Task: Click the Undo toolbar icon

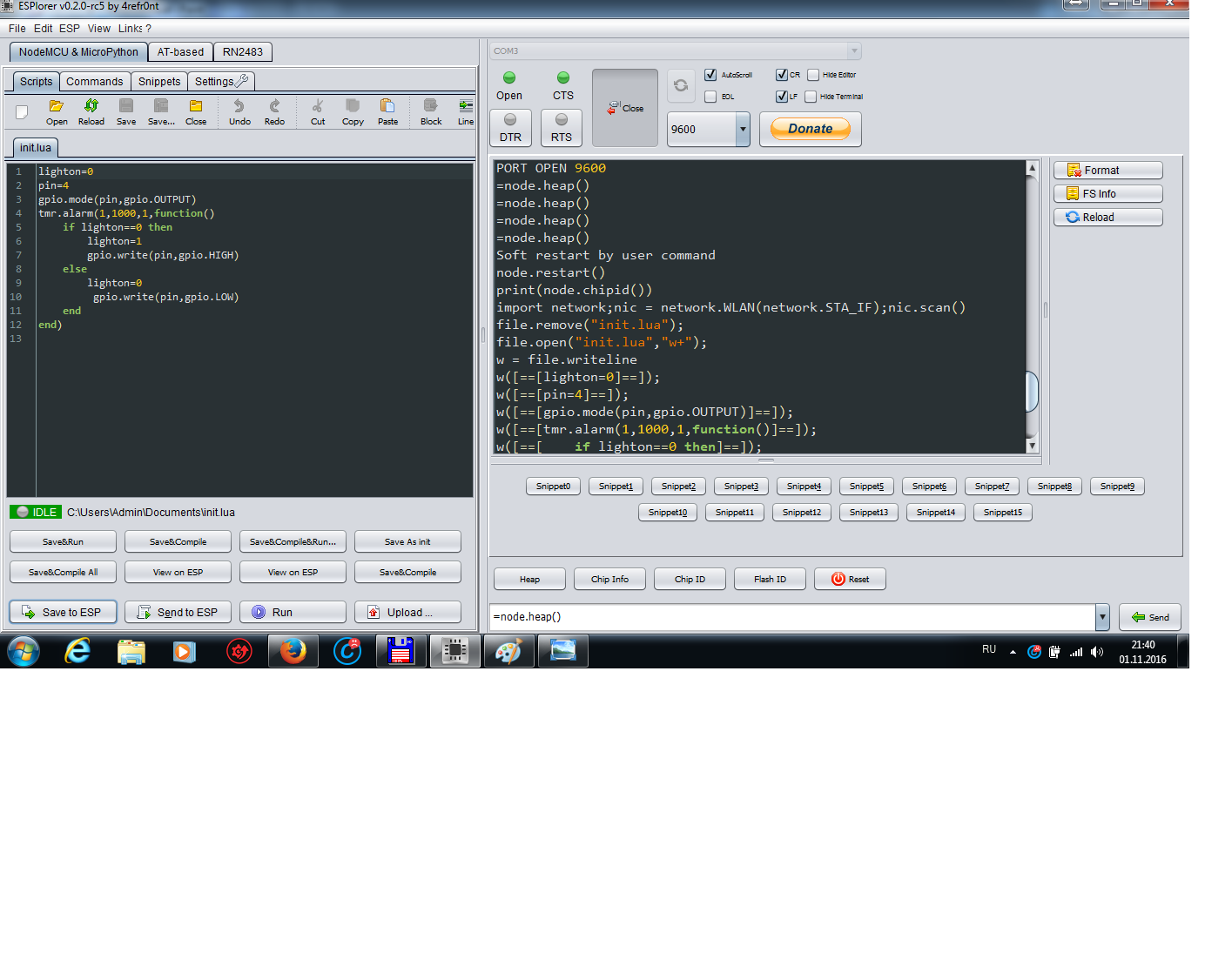Action: coord(239,111)
